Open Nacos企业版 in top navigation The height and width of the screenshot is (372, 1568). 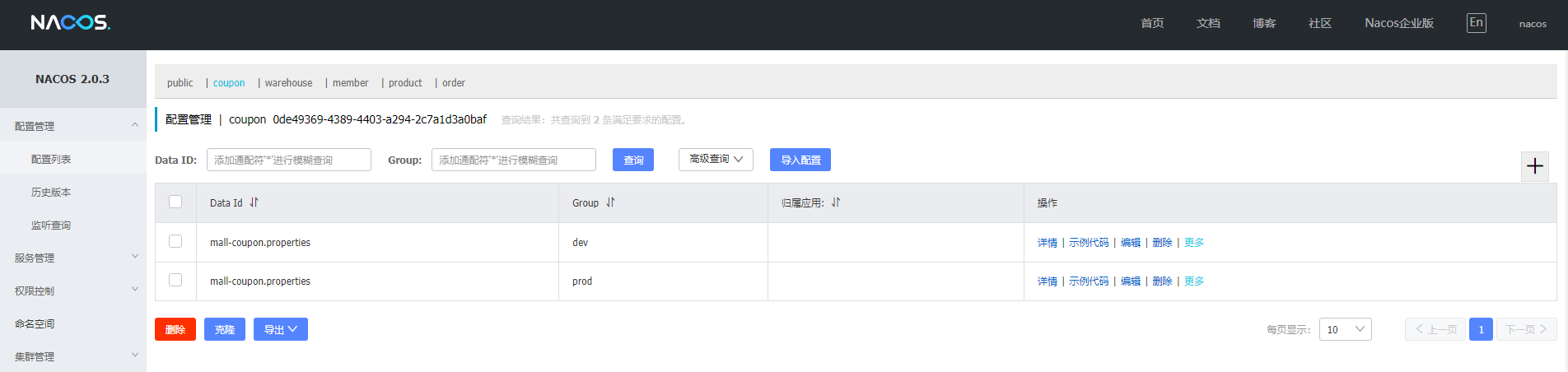pos(1399,23)
